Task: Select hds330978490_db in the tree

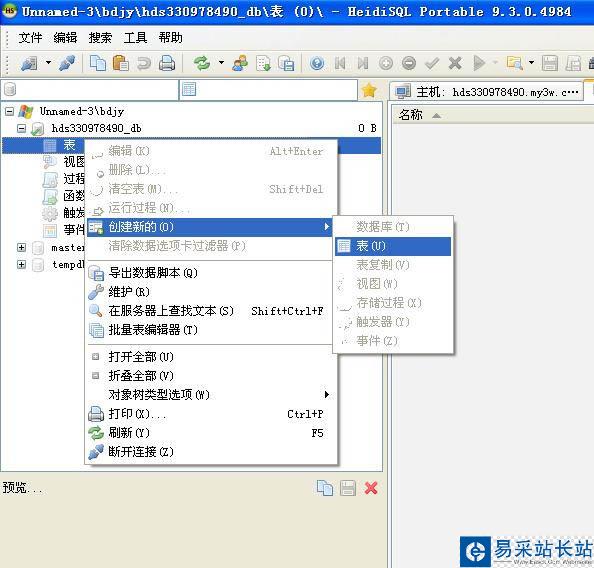Action: pyautogui.click(x=96, y=128)
